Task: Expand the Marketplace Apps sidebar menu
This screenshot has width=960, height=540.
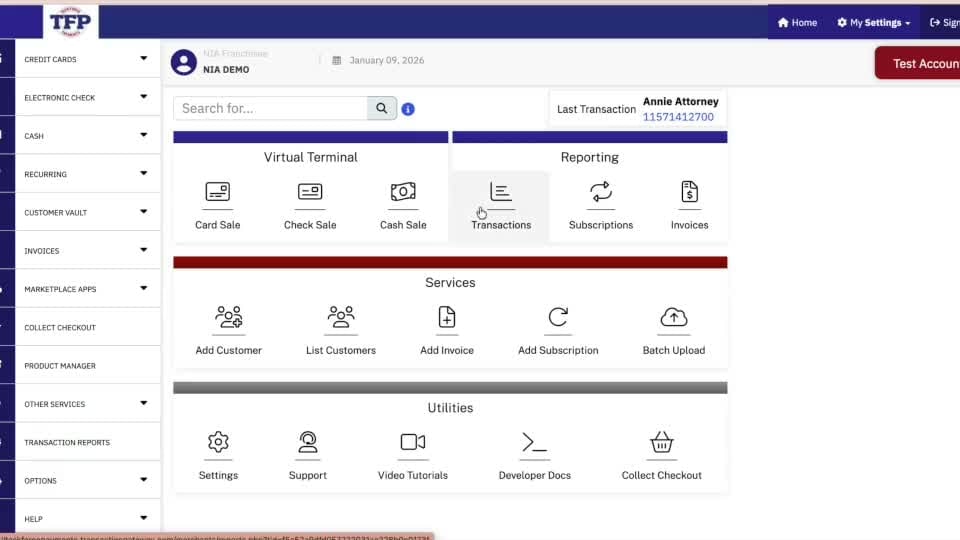Action: [x=88, y=289]
